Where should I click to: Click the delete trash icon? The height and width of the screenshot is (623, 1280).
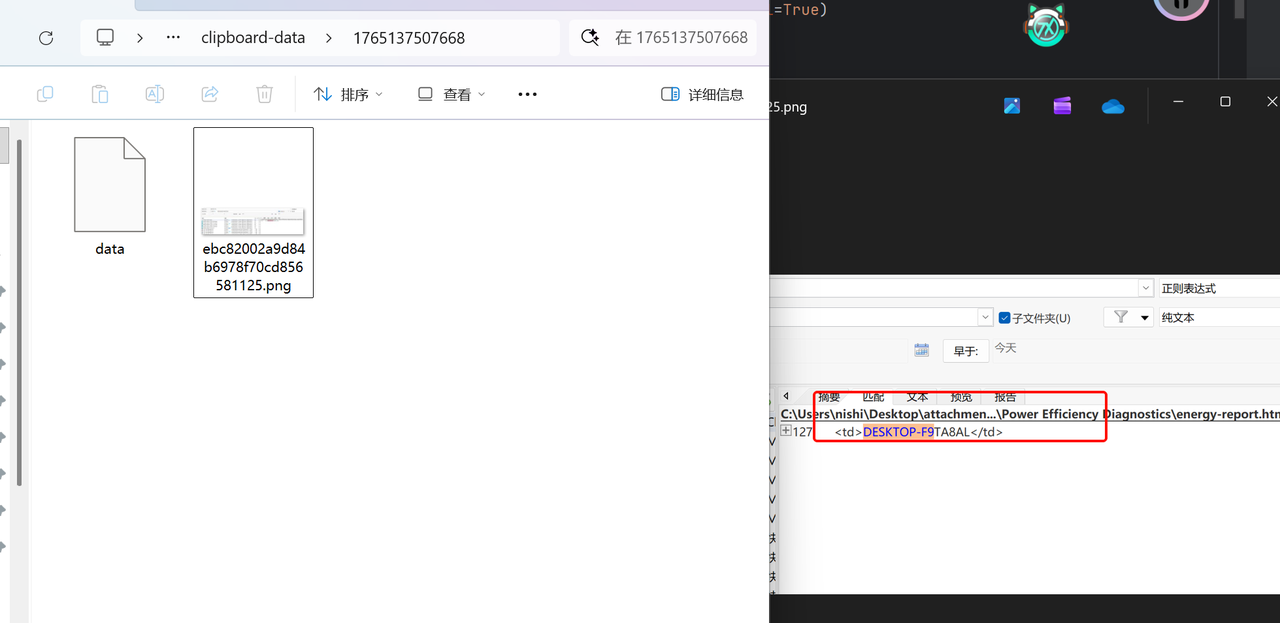[264, 94]
